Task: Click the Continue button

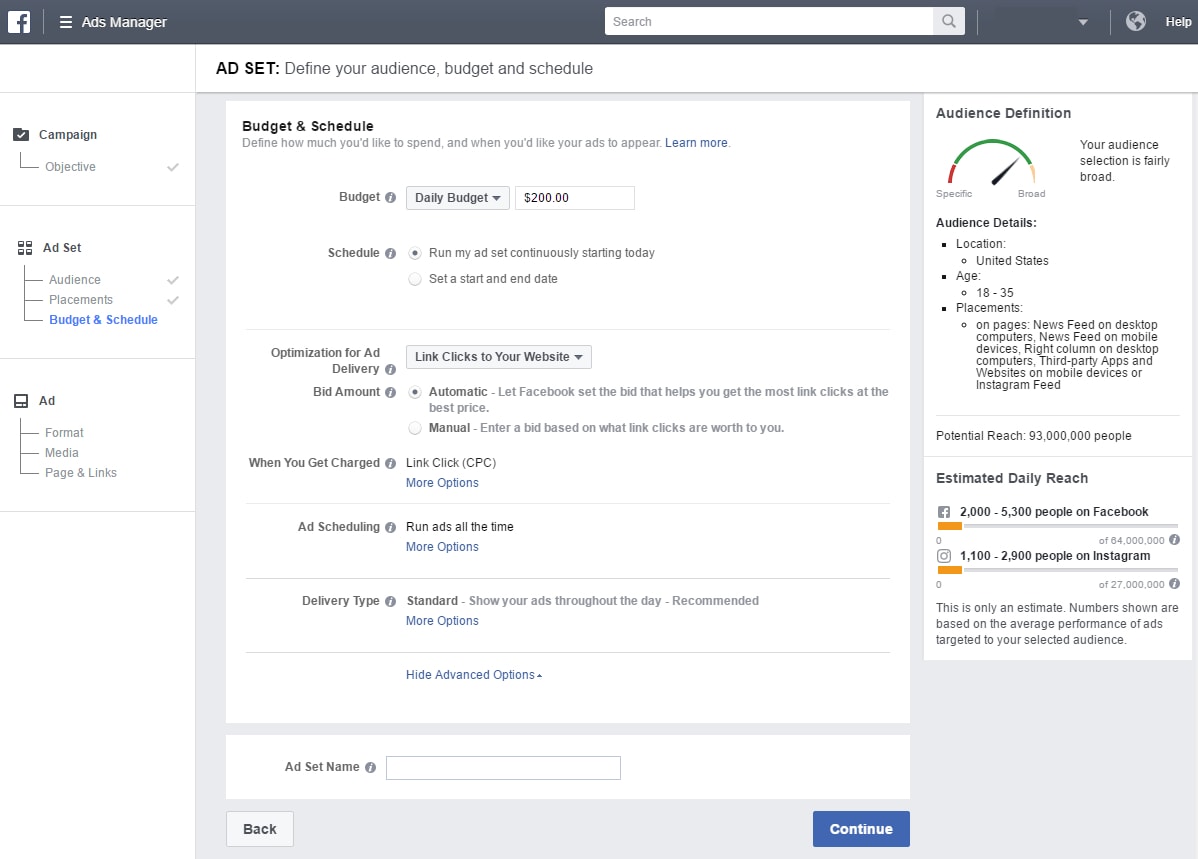Action: coord(861,828)
